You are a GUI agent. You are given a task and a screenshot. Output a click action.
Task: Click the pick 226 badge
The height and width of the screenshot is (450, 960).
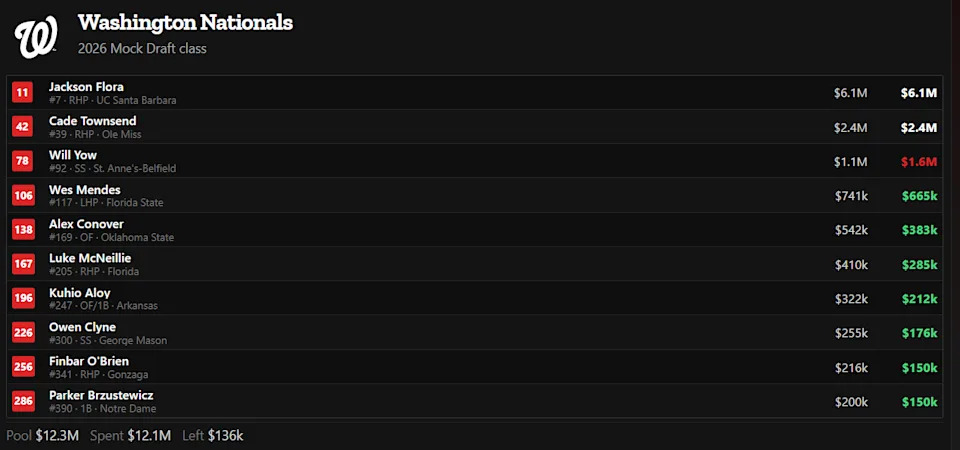22,333
